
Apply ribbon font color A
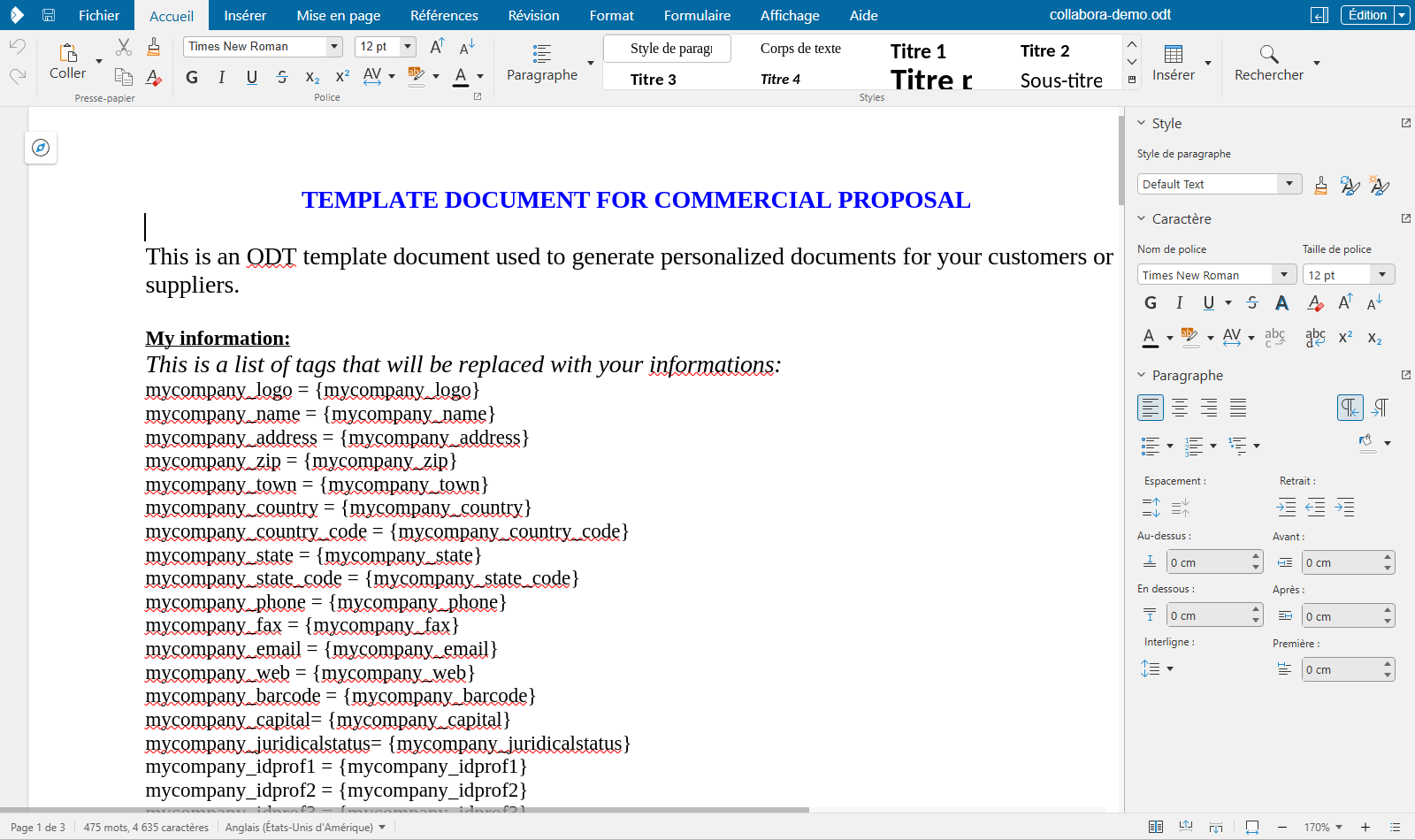click(461, 77)
